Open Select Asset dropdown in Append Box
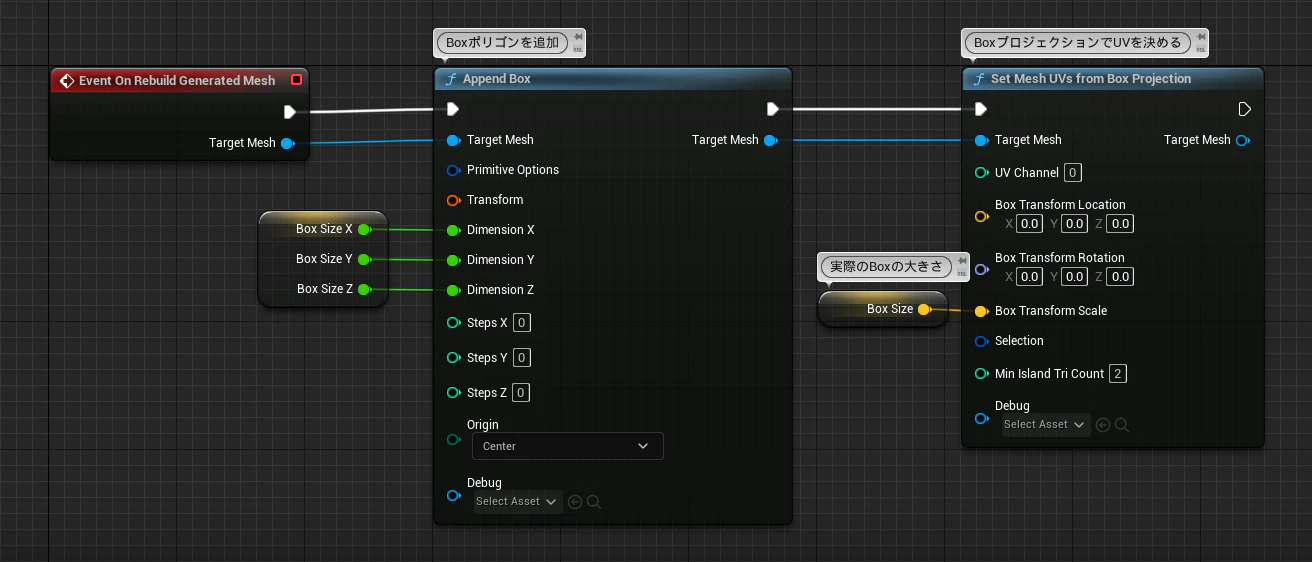Screen dimensions: 1312x562 518,502
